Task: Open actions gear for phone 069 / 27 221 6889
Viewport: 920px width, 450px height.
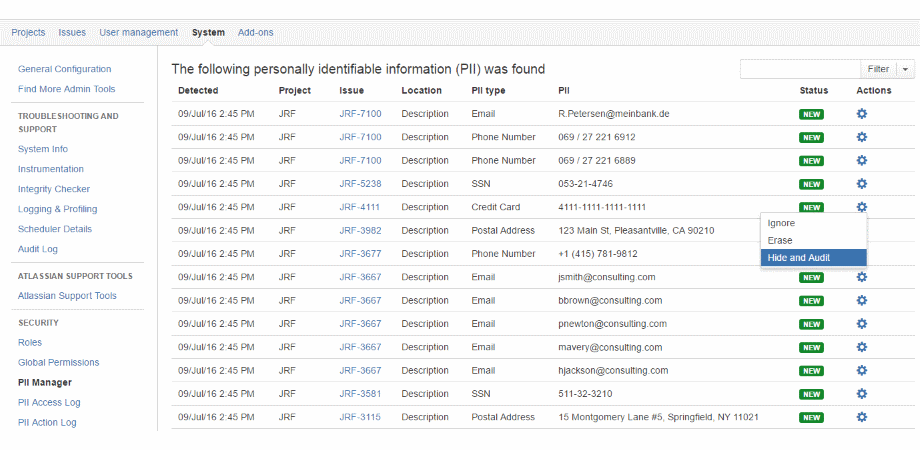Action: click(861, 161)
